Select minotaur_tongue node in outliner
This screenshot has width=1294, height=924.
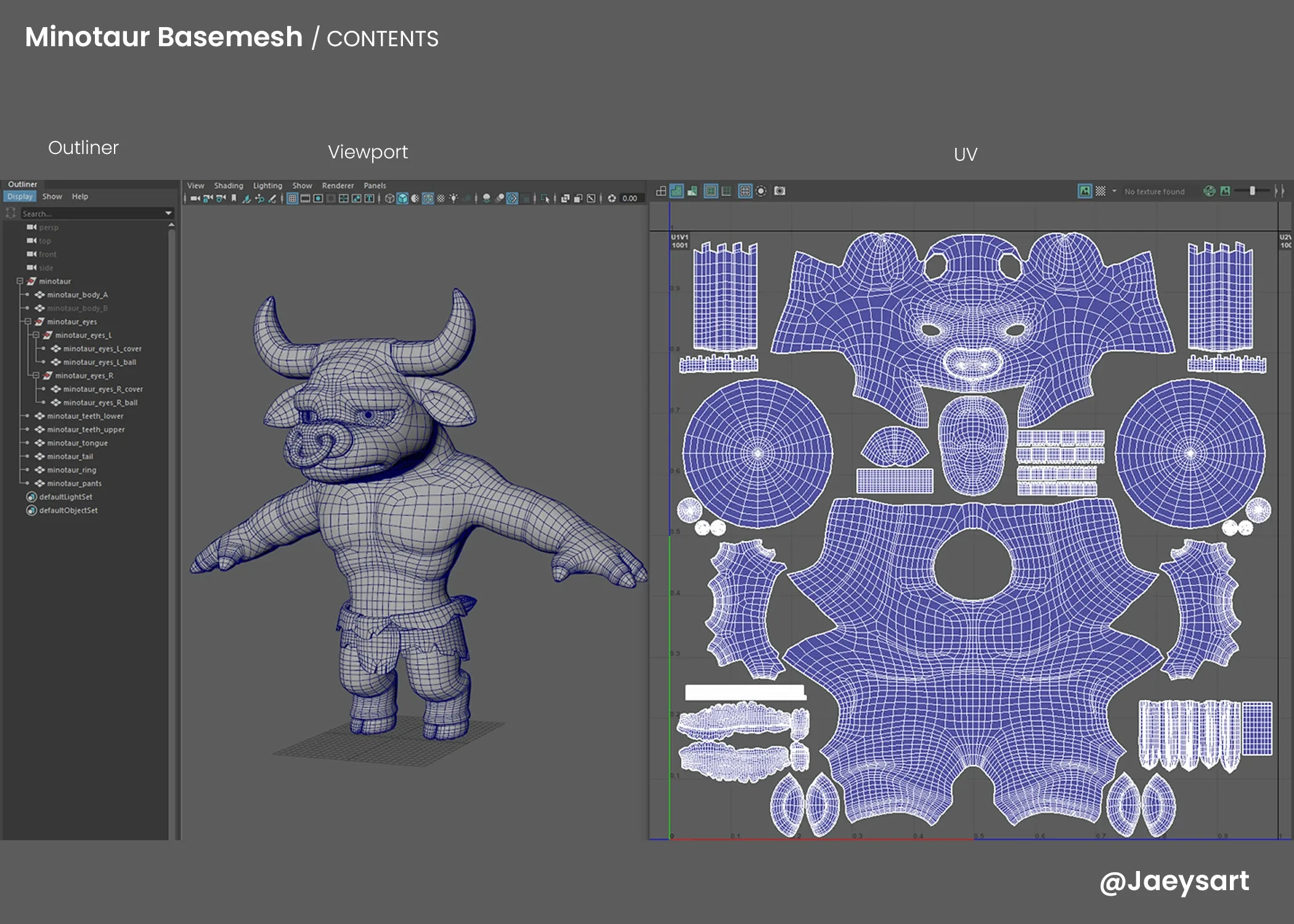point(77,443)
